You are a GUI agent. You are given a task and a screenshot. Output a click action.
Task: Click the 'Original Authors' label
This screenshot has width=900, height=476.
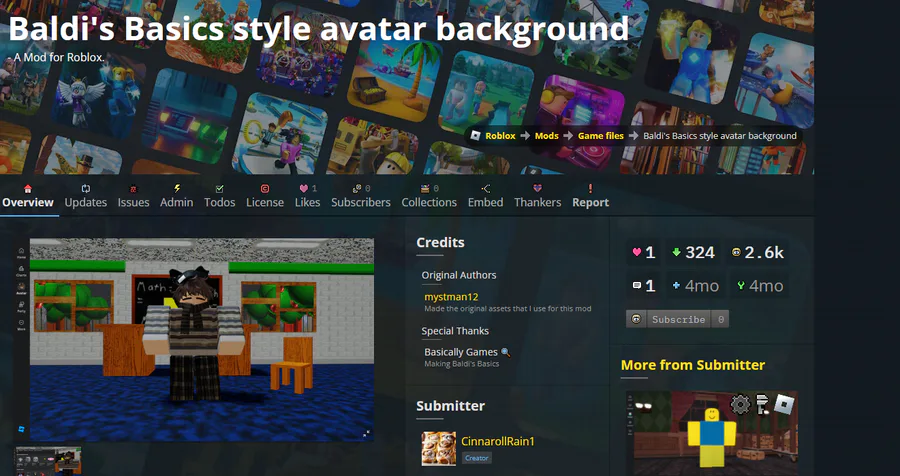[459, 275]
